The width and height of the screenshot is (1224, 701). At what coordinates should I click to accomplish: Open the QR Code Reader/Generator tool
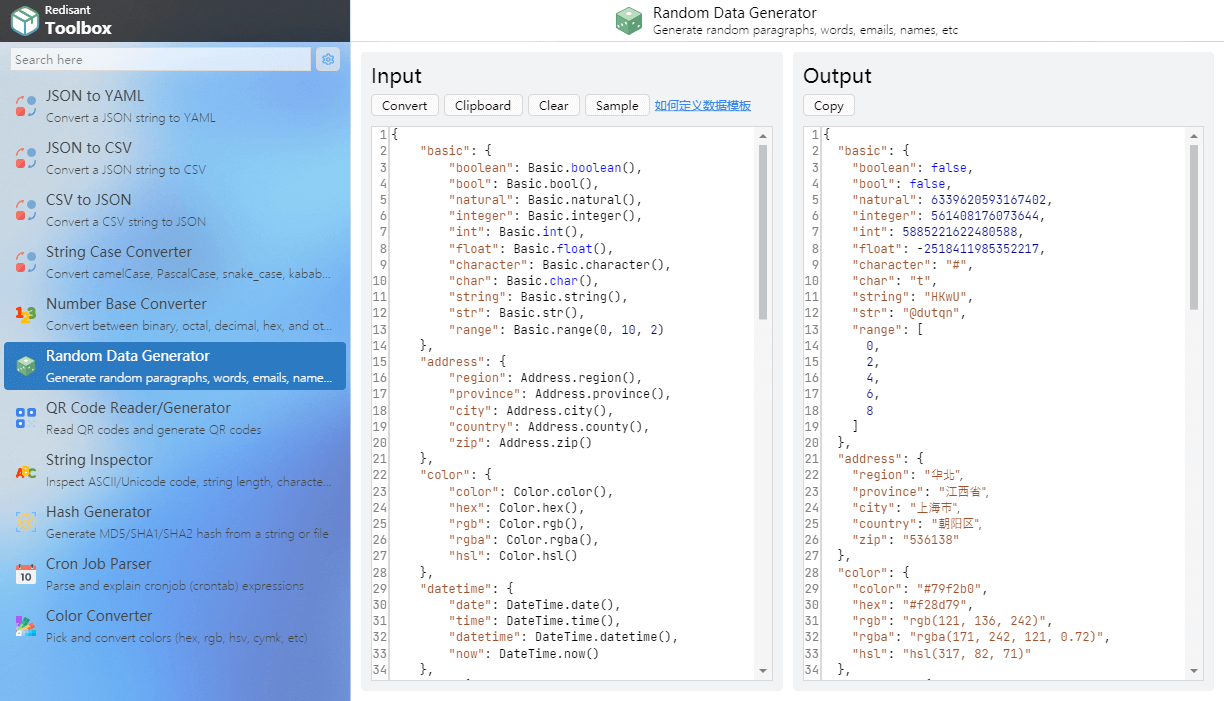(x=175, y=418)
